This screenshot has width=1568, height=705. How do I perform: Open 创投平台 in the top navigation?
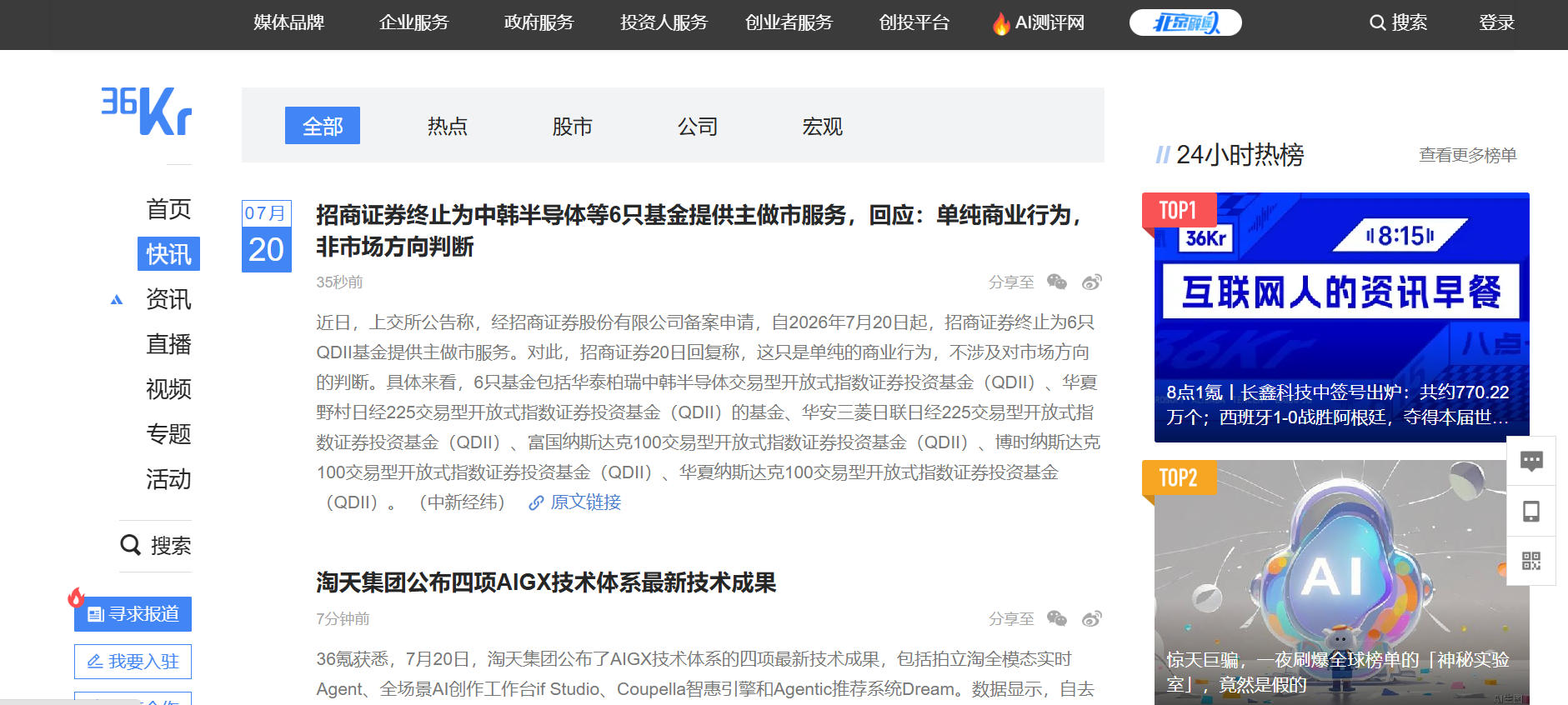(914, 22)
